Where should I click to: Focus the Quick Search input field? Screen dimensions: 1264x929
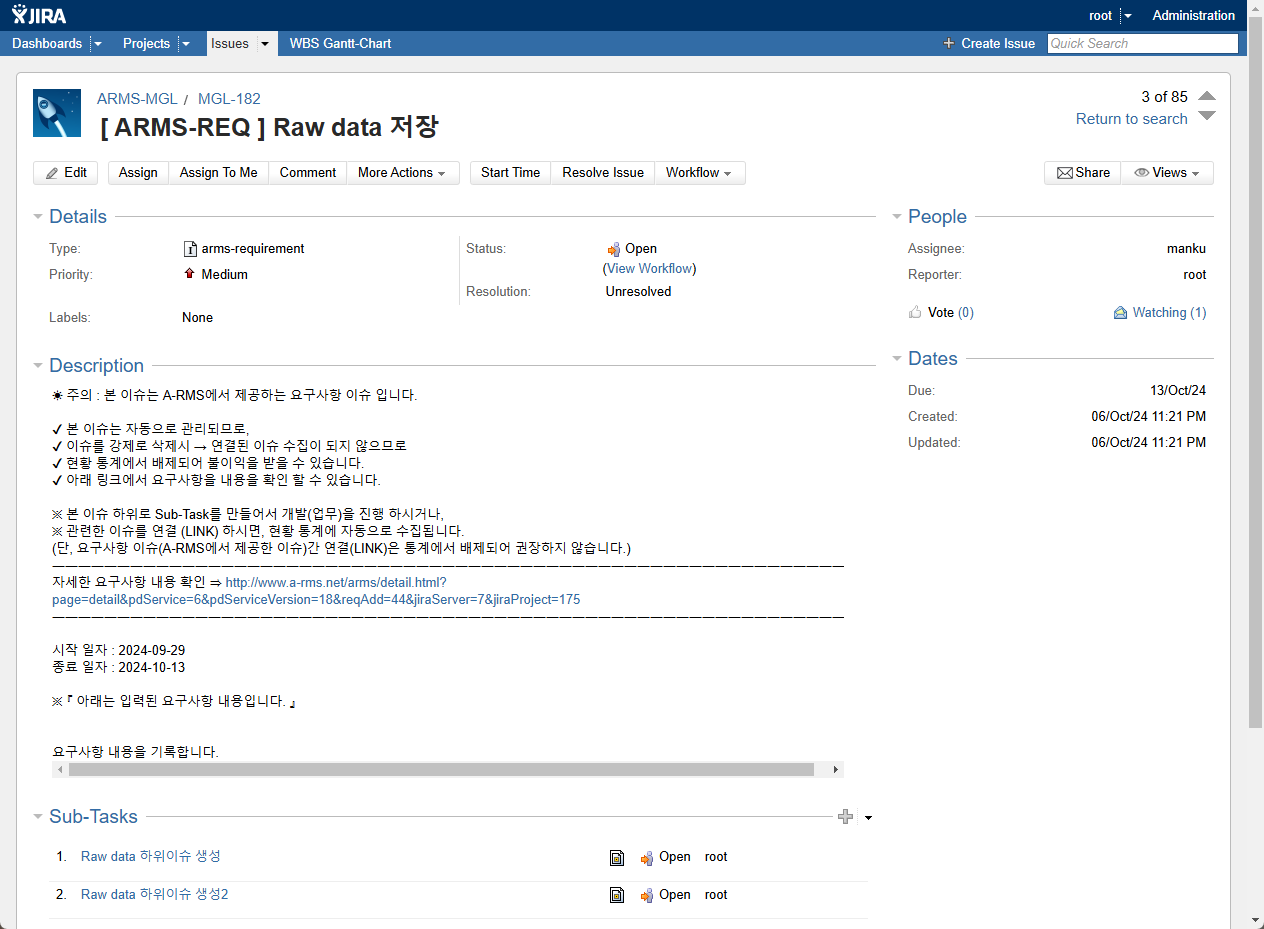point(1142,43)
